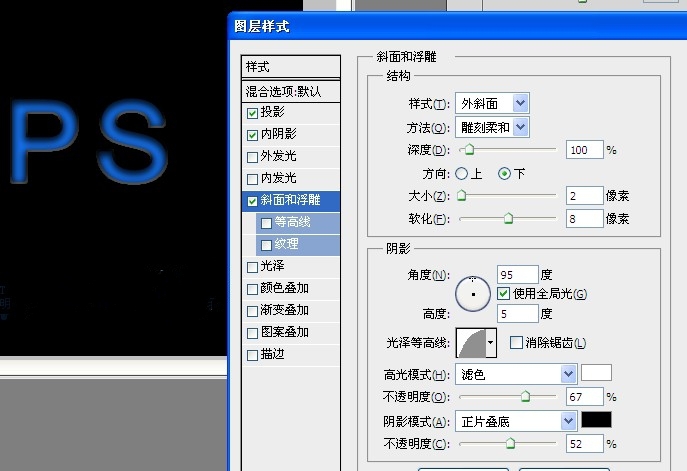This screenshot has width=687, height=471.
Task: Enable the 外发光 outer glow checkbox
Action: pyautogui.click(x=252, y=157)
